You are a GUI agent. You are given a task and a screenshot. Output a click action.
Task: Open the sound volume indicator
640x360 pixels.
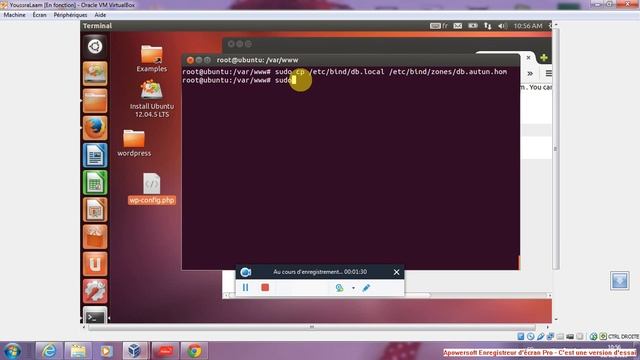(502, 26)
